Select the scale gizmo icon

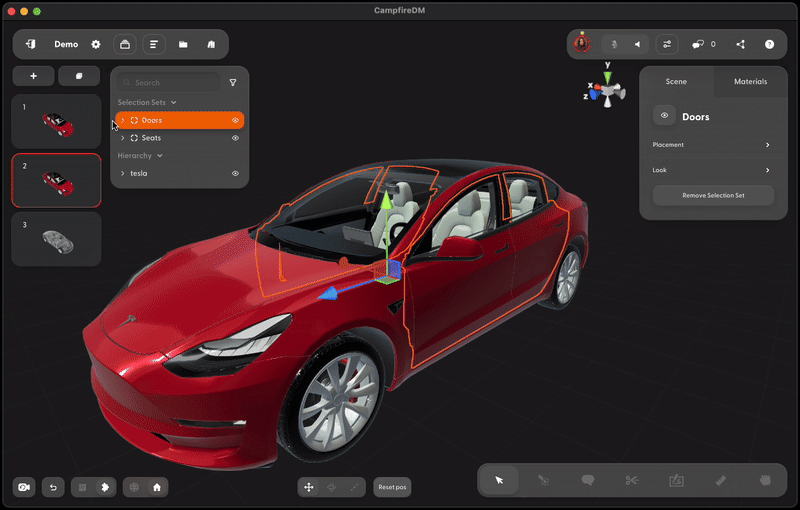pyautogui.click(x=354, y=487)
